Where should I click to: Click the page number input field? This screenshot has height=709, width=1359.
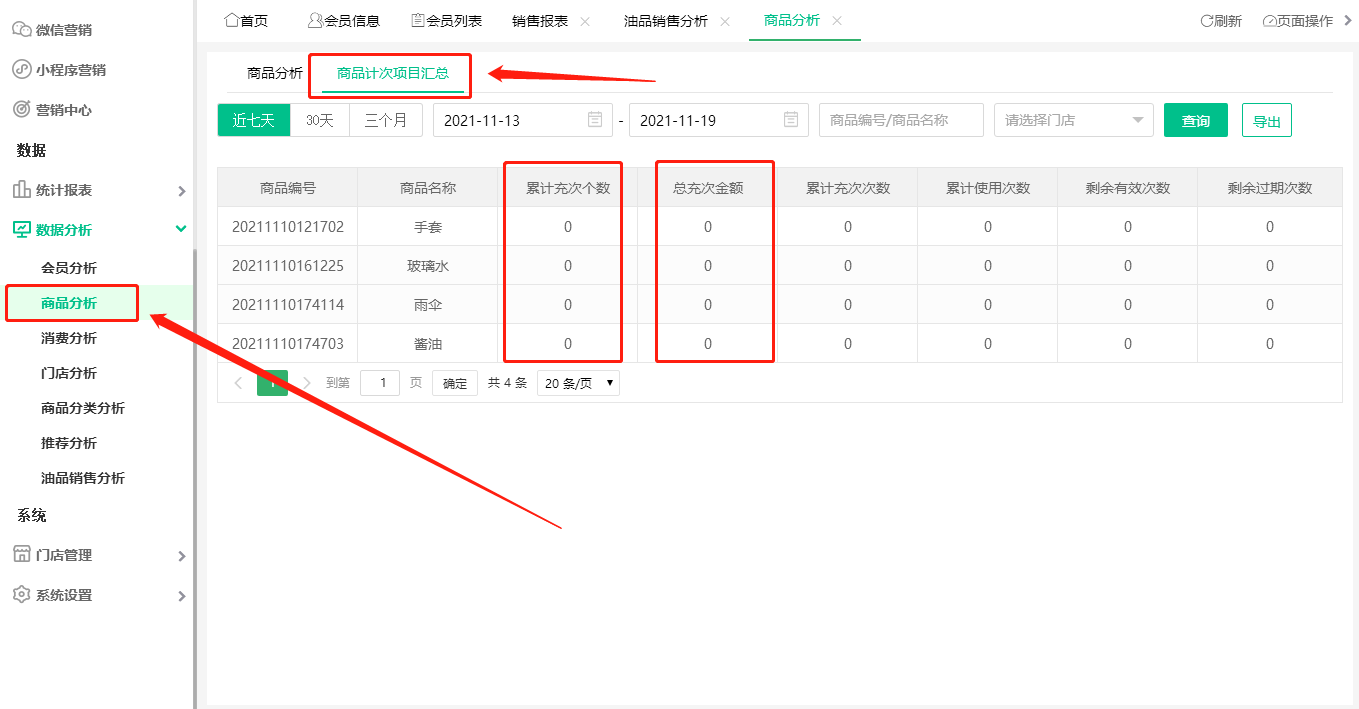380,382
